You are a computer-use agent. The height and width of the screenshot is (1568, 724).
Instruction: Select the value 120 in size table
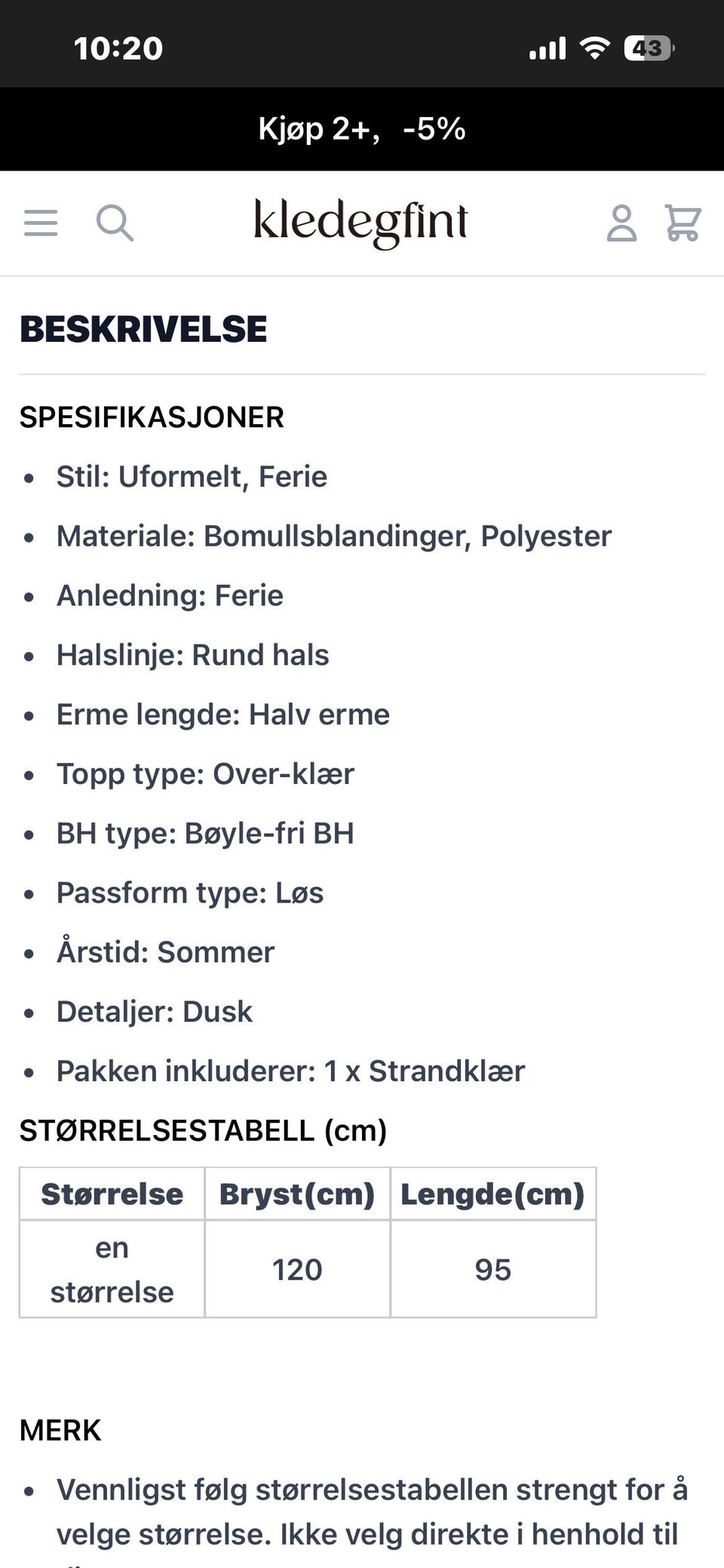coord(297,1269)
